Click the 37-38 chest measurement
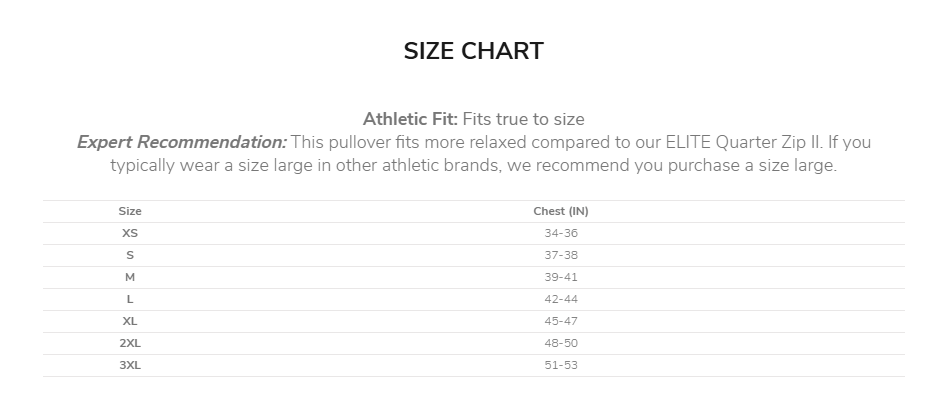Image resolution: width=946 pixels, height=411 pixels. (x=561, y=255)
